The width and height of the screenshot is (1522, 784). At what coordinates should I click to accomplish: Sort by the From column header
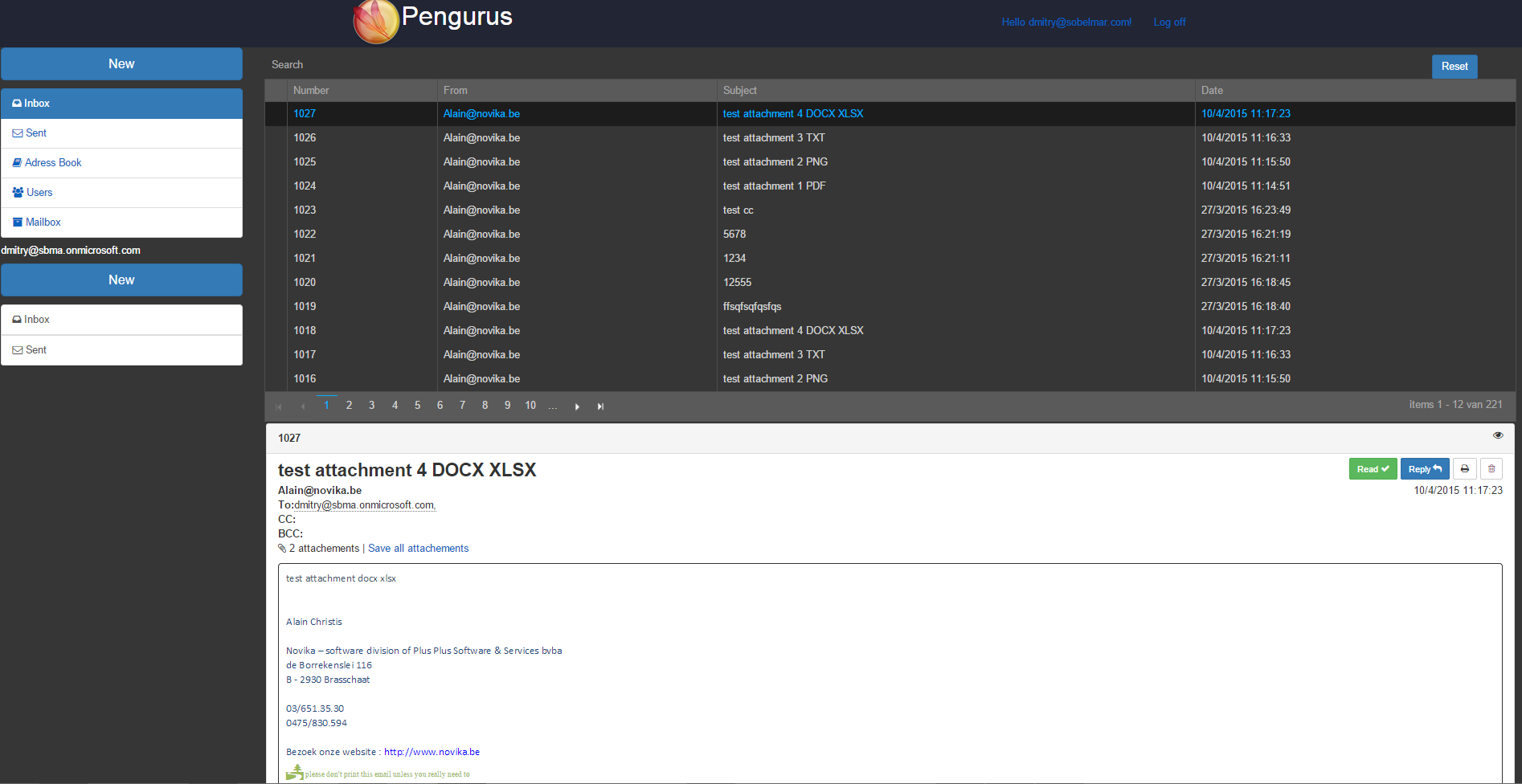(577, 91)
